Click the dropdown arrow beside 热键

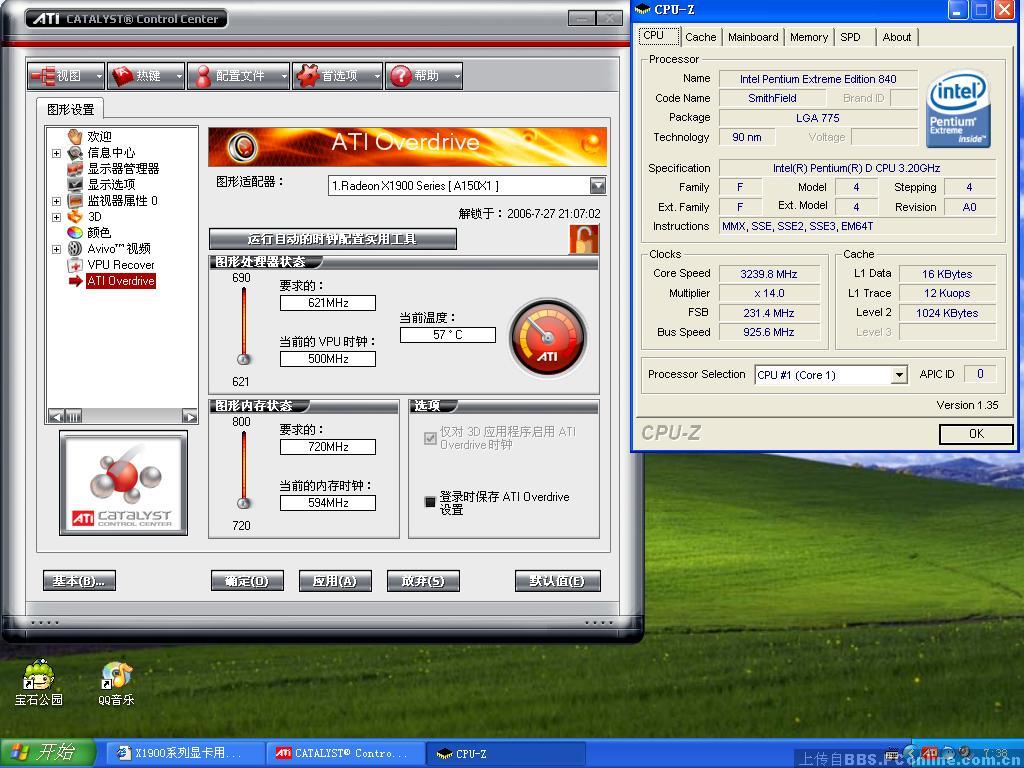click(179, 76)
